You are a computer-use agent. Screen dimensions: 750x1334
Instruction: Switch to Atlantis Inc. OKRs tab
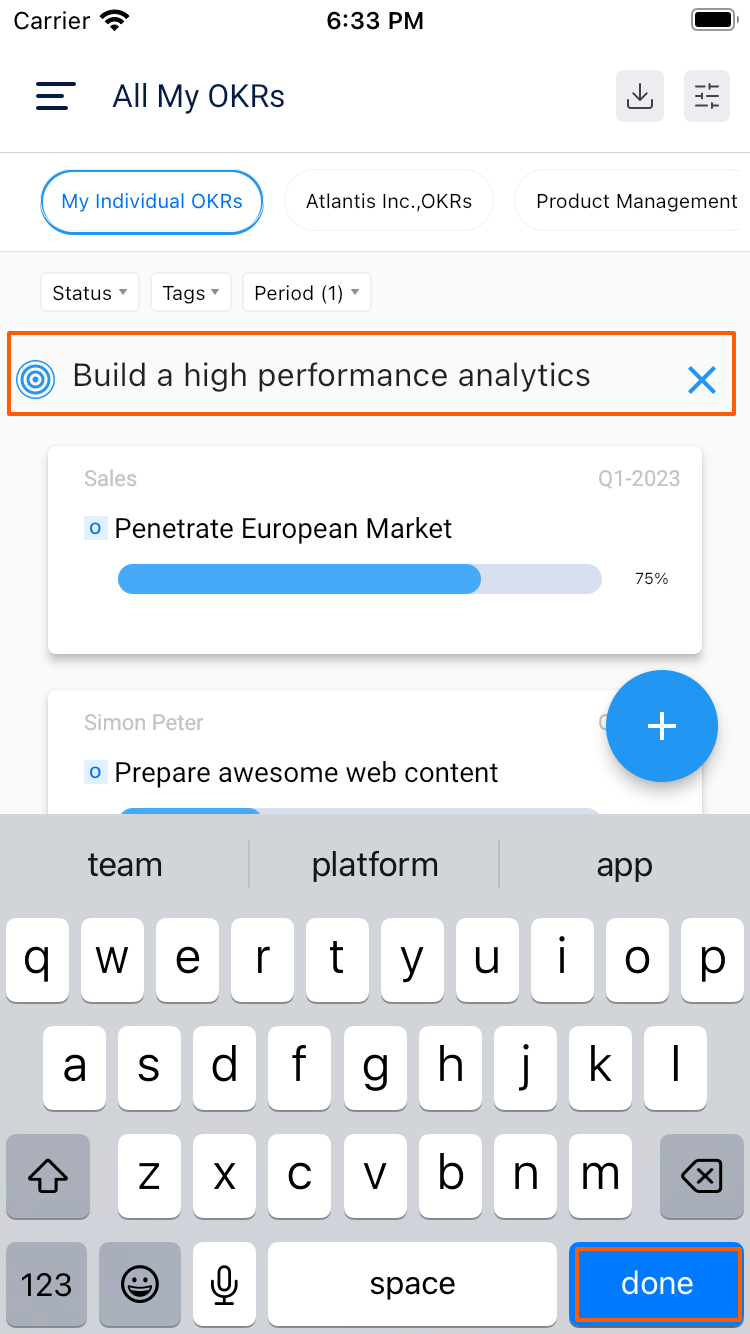click(388, 200)
